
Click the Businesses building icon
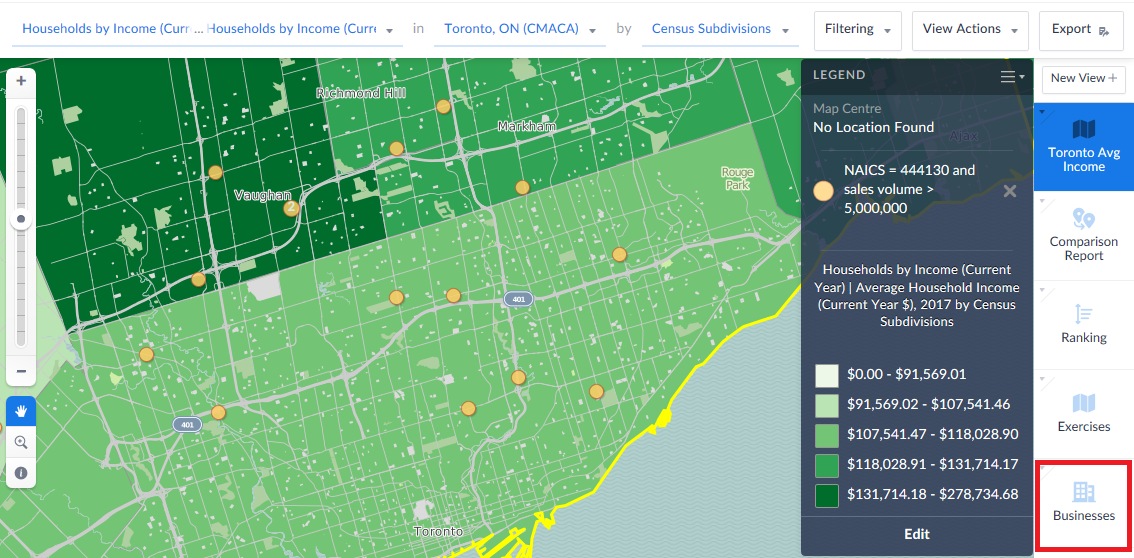tap(1084, 492)
